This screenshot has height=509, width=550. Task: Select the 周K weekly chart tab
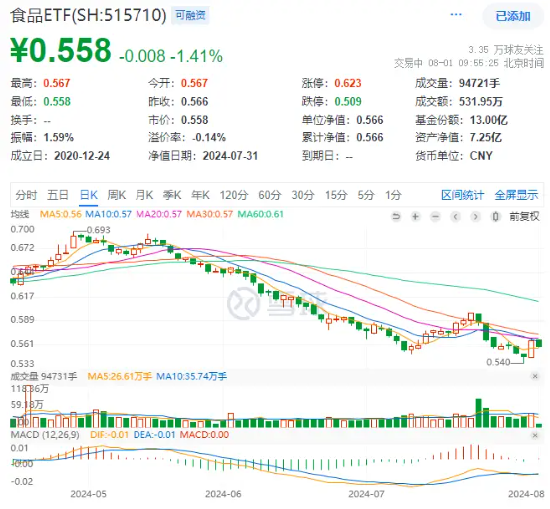pos(116,195)
